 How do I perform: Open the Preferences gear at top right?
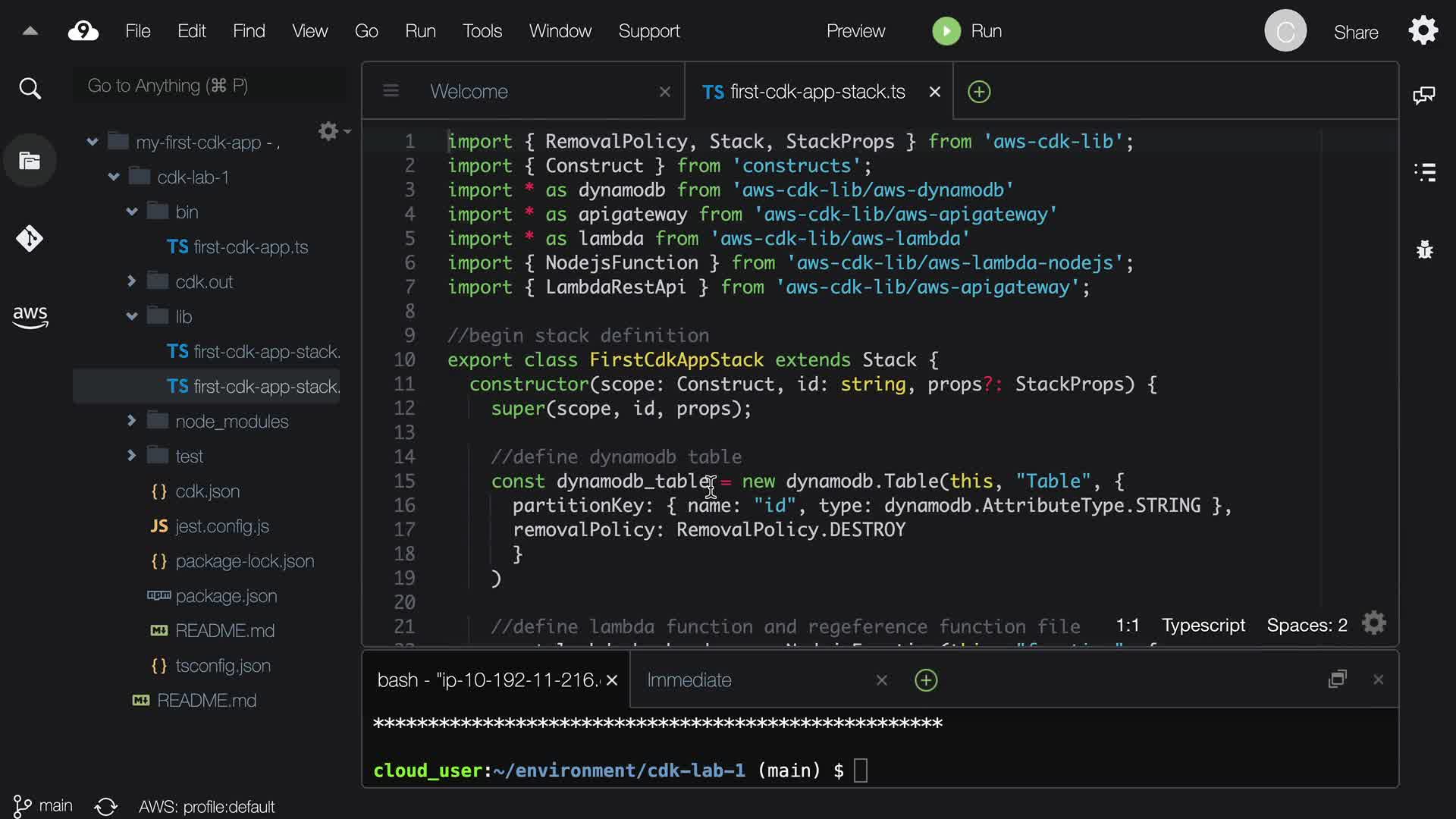point(1423,31)
